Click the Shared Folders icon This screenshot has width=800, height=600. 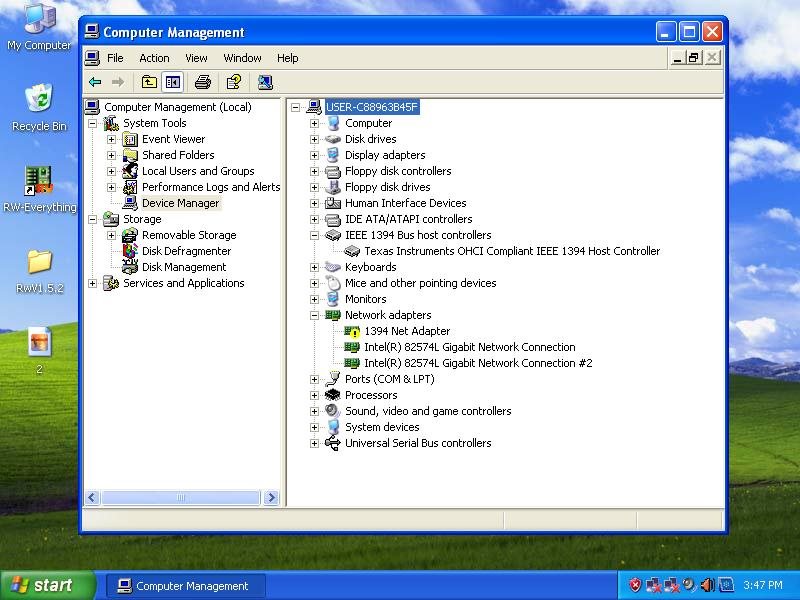tap(130, 155)
